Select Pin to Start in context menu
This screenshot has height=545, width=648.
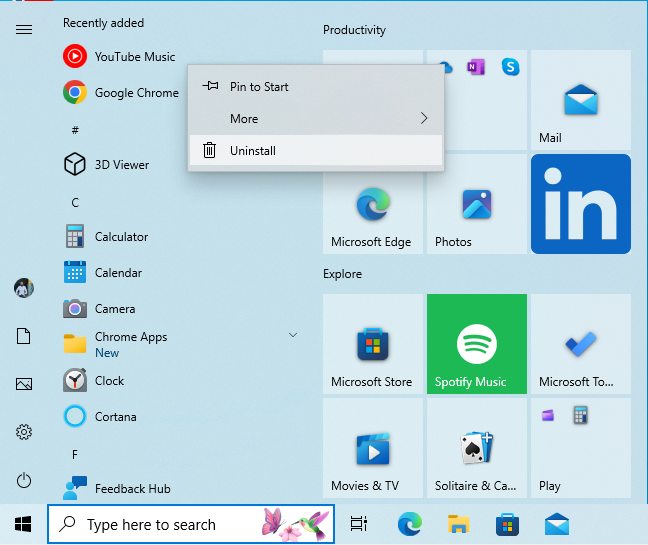[x=316, y=86]
